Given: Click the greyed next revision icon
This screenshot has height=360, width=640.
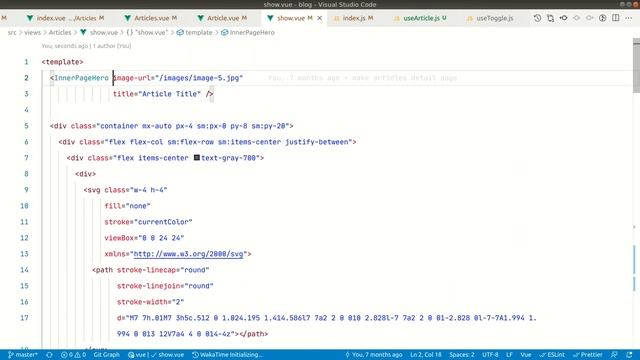Looking at the screenshot, I should [x=590, y=18].
